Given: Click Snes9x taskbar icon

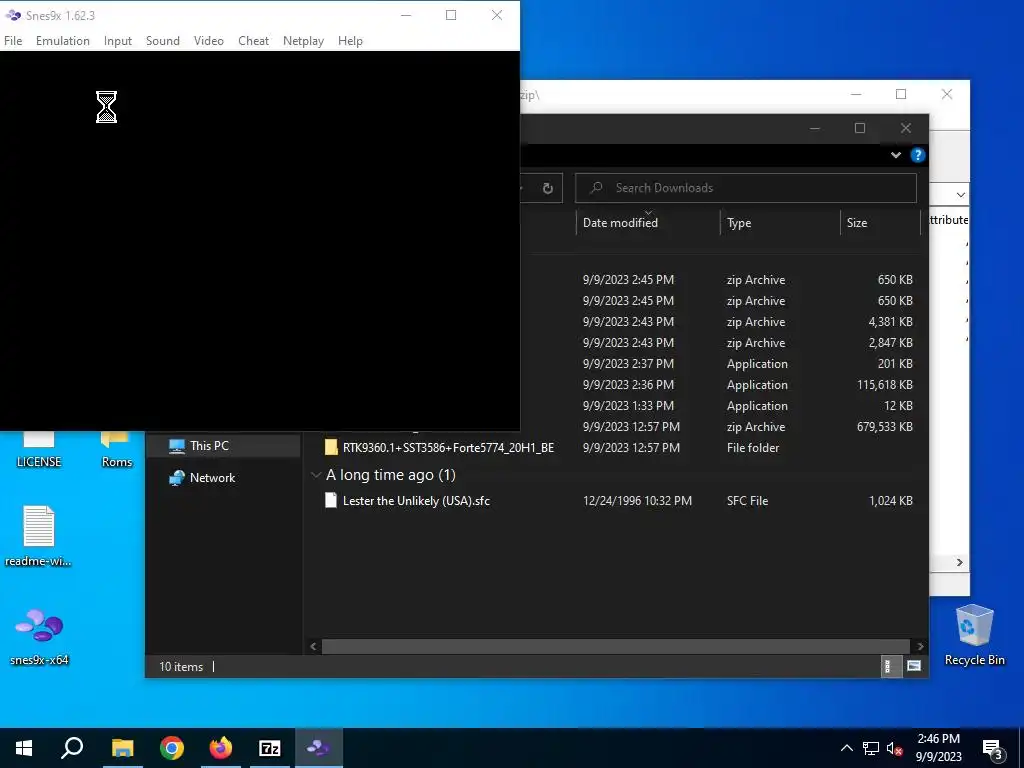Looking at the screenshot, I should tap(319, 748).
